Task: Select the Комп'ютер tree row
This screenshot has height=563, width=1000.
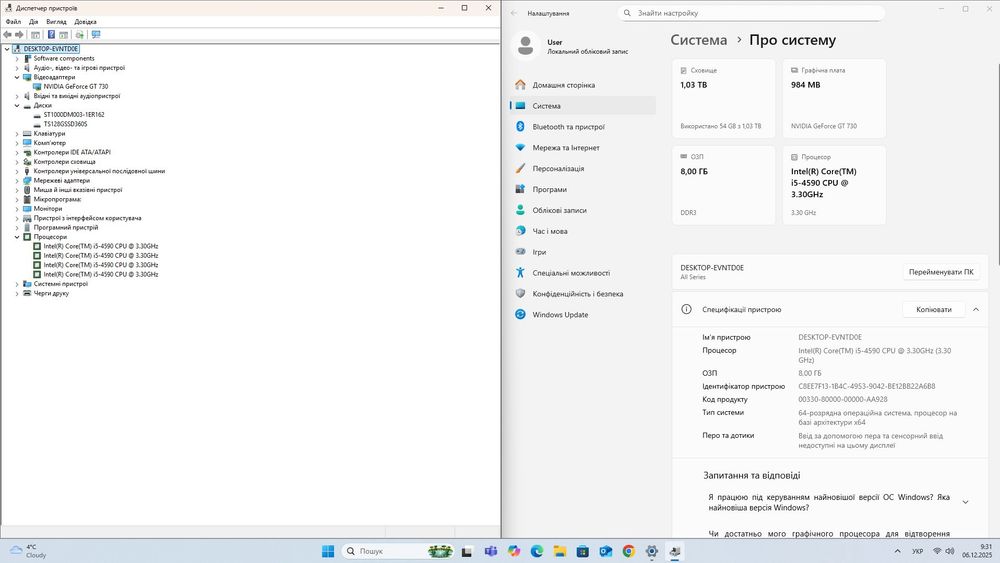Action: point(49,143)
